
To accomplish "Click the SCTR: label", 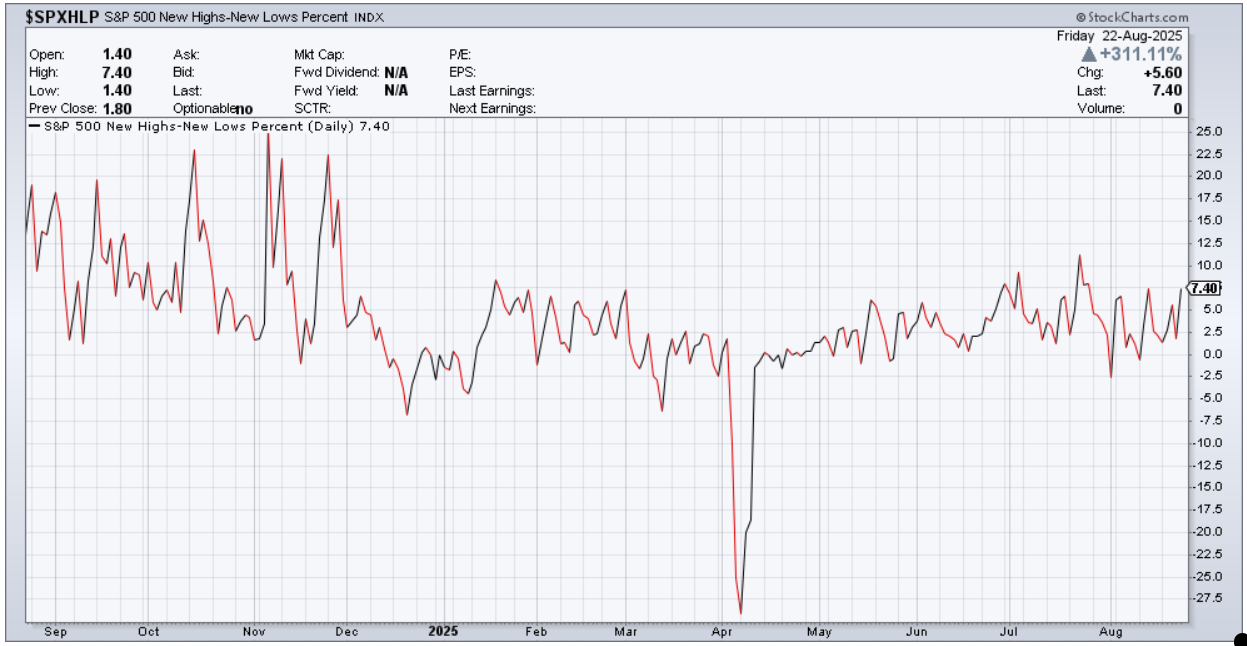I will tap(311, 108).
